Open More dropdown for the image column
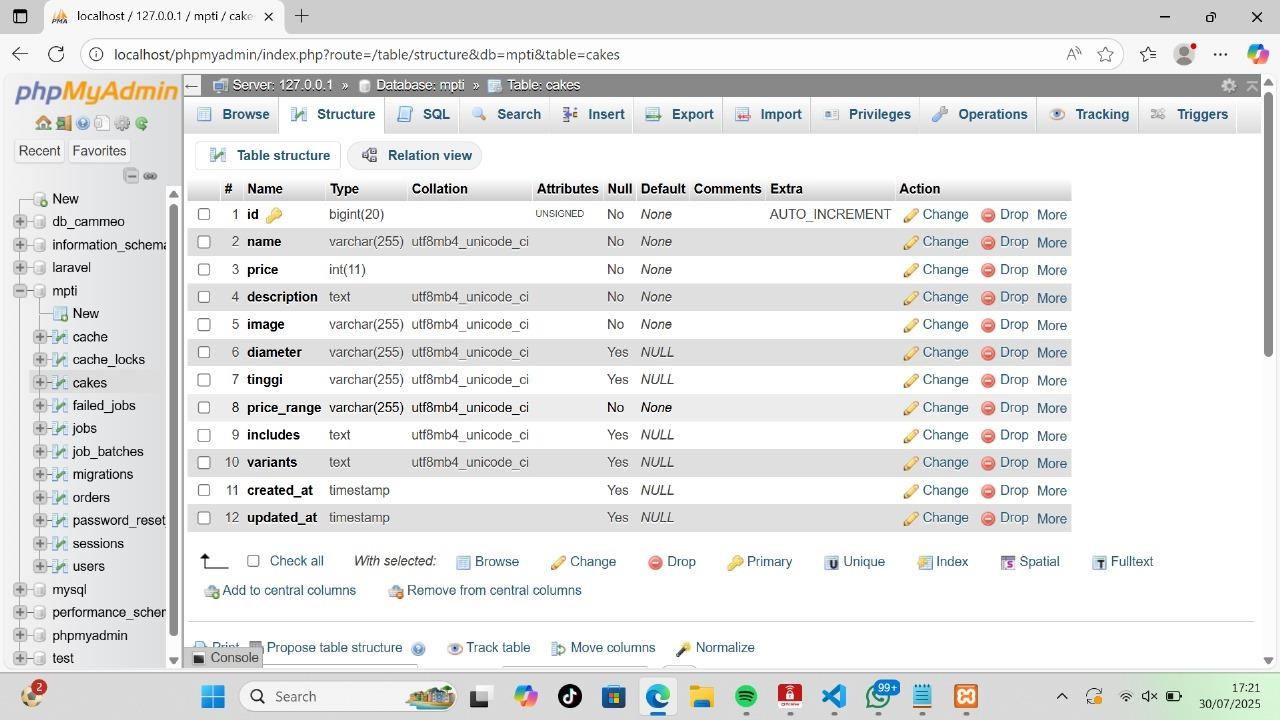This screenshot has height=720, width=1280. [1051, 325]
